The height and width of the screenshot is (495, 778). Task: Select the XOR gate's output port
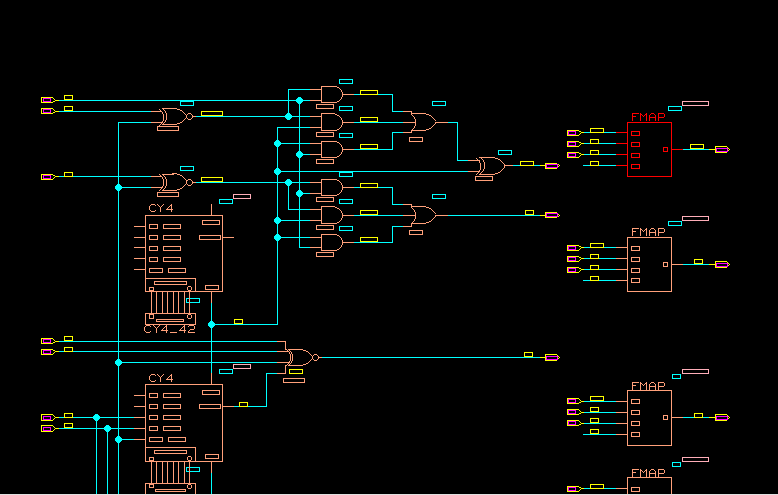551,166
